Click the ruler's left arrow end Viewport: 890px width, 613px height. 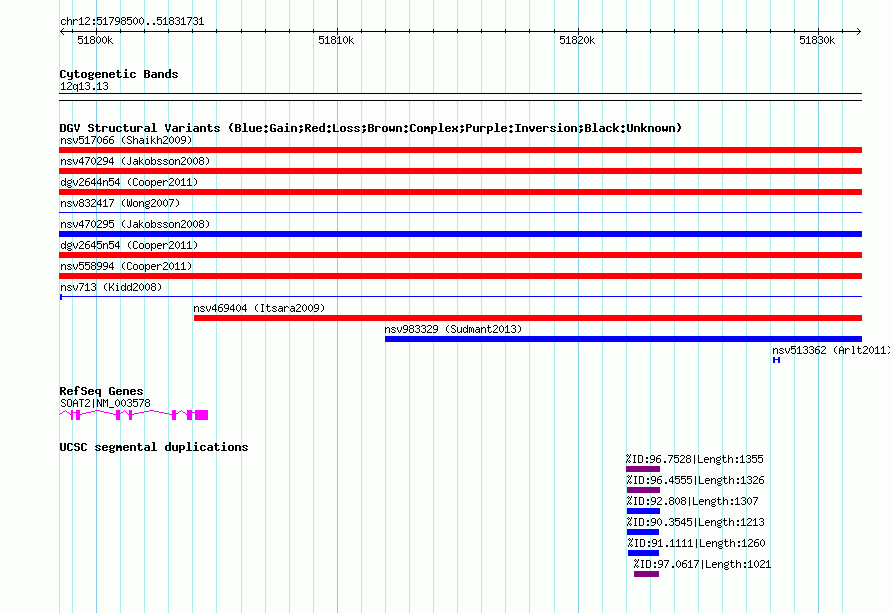62,32
